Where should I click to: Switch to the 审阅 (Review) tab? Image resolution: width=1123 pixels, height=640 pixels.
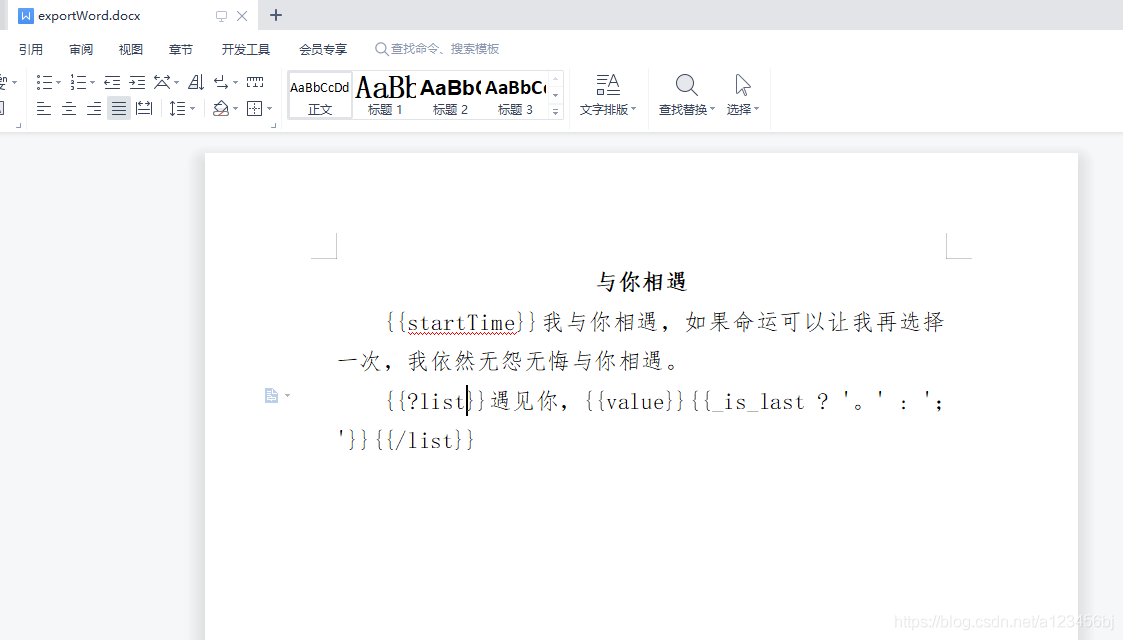click(80, 48)
